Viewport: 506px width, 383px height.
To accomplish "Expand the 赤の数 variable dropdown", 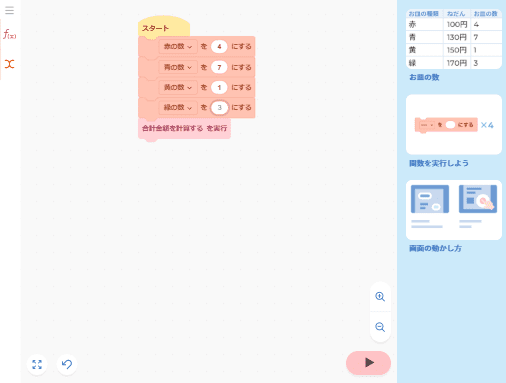I will click(x=178, y=47).
